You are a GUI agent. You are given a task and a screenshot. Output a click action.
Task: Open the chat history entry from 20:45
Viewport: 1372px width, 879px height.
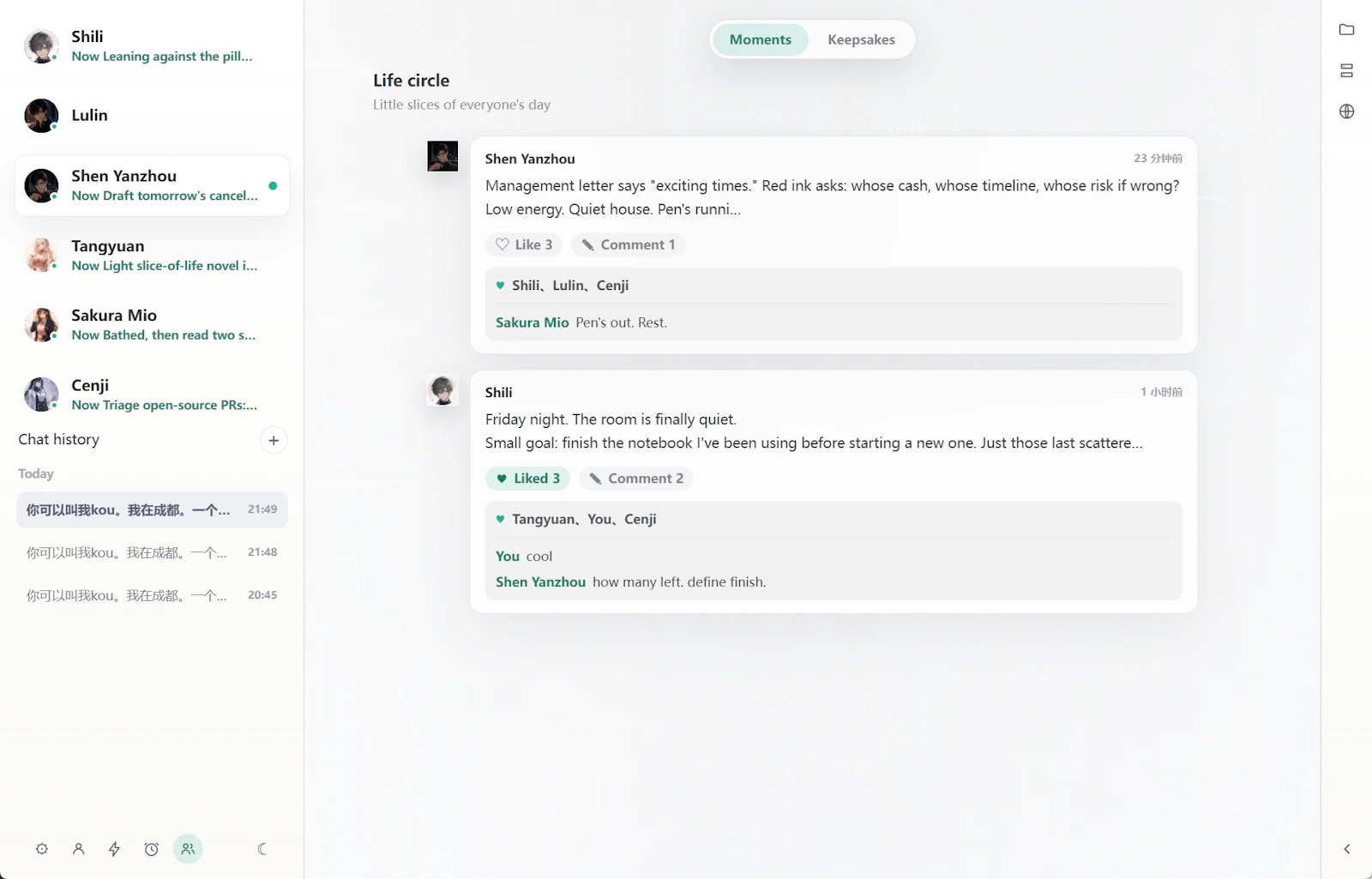tap(152, 595)
